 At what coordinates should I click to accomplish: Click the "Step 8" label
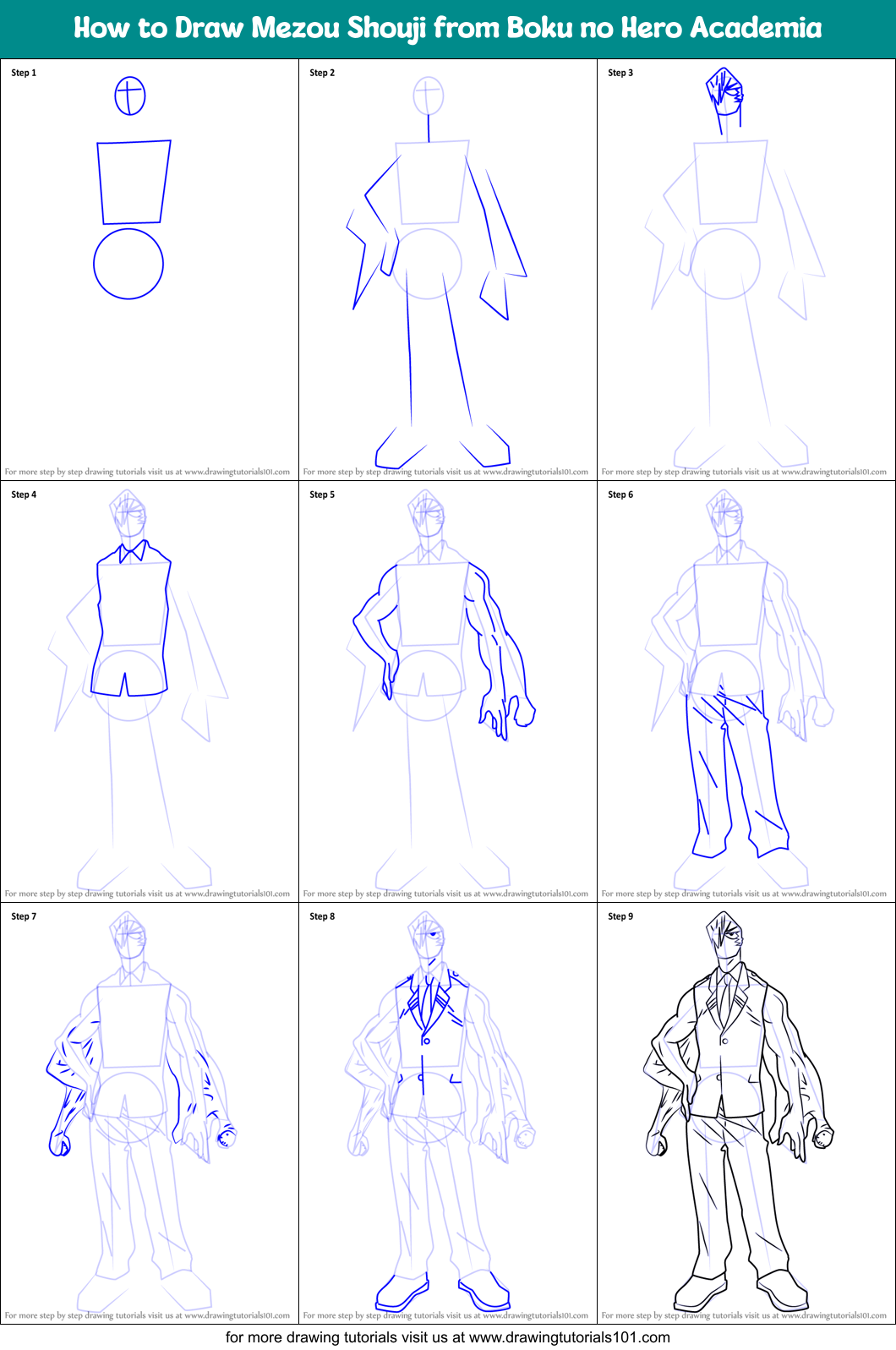(x=322, y=916)
